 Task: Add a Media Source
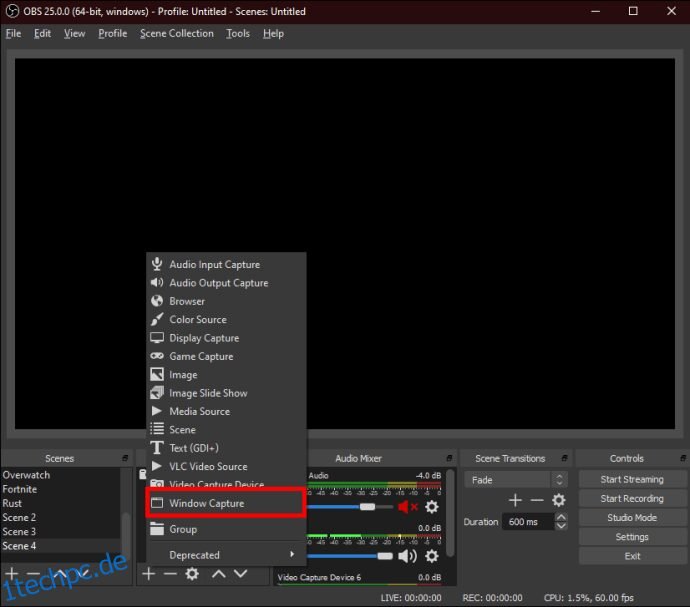pos(226,412)
